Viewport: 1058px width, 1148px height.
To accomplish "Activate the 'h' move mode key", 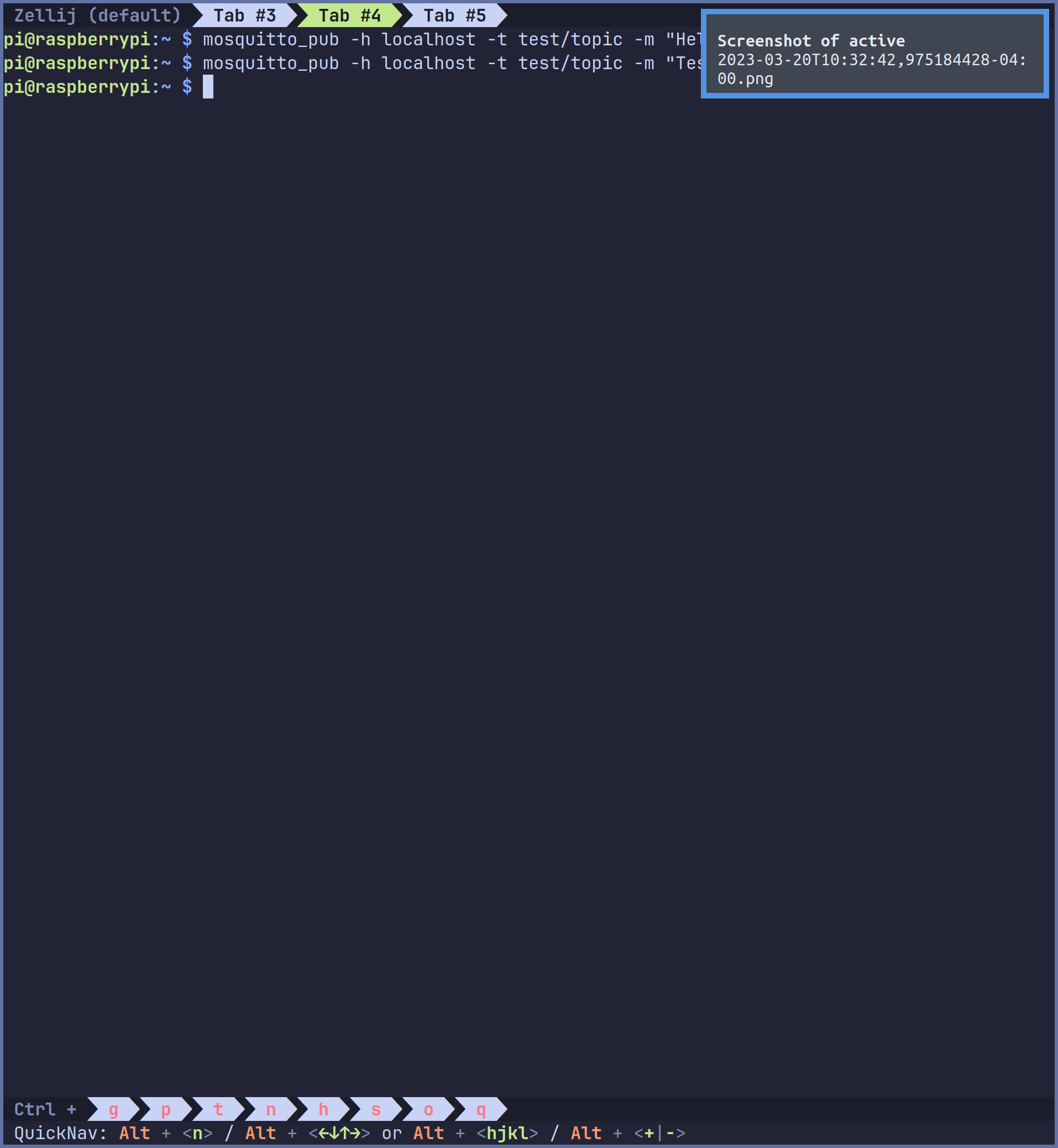I will point(323,1109).
